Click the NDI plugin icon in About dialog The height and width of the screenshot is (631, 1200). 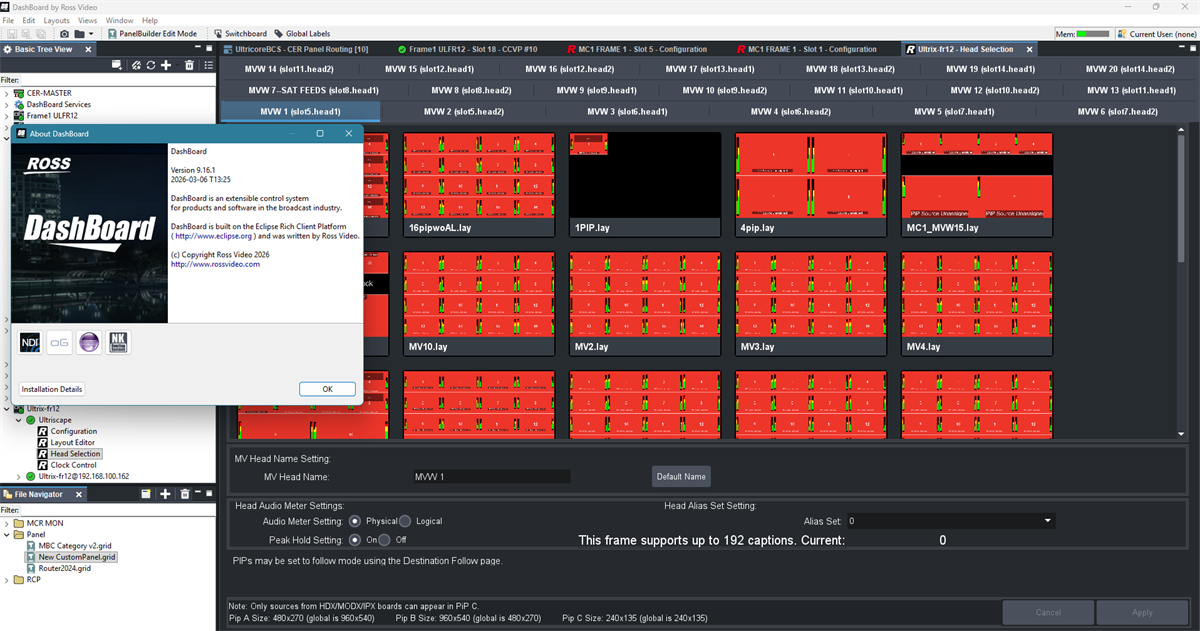[31, 342]
